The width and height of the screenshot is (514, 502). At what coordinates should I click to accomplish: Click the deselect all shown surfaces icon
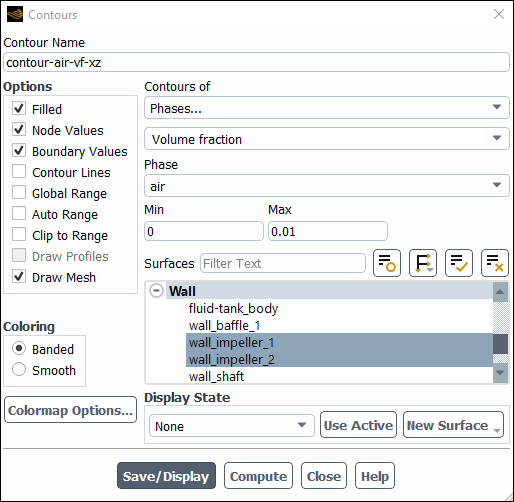pos(495,263)
